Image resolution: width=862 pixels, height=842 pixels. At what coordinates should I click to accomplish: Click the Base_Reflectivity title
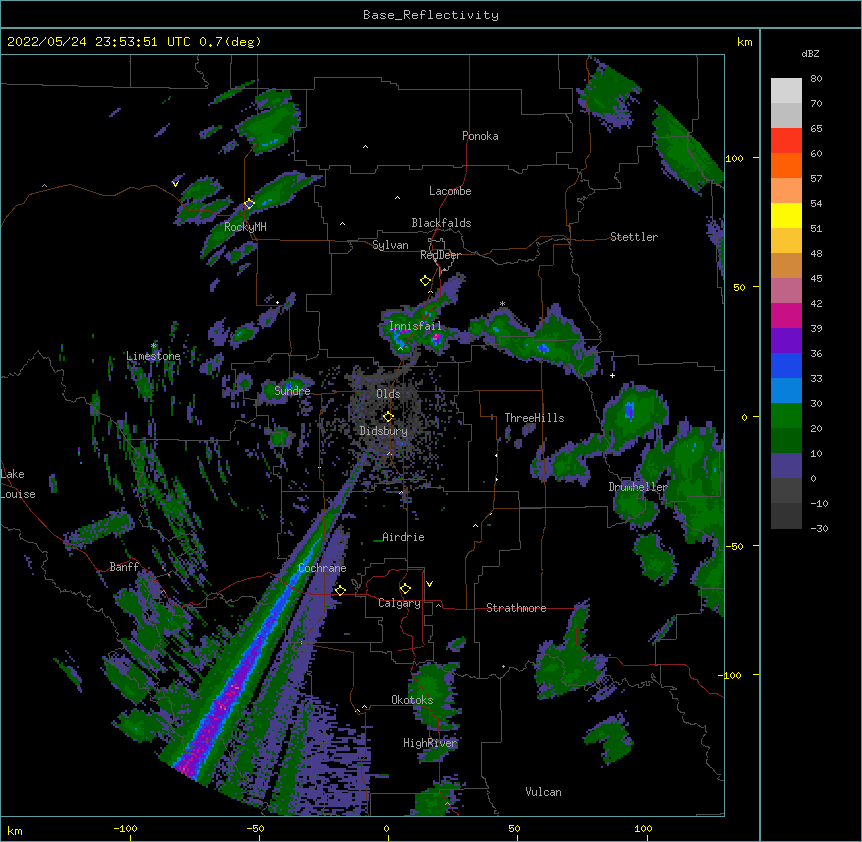tap(431, 15)
